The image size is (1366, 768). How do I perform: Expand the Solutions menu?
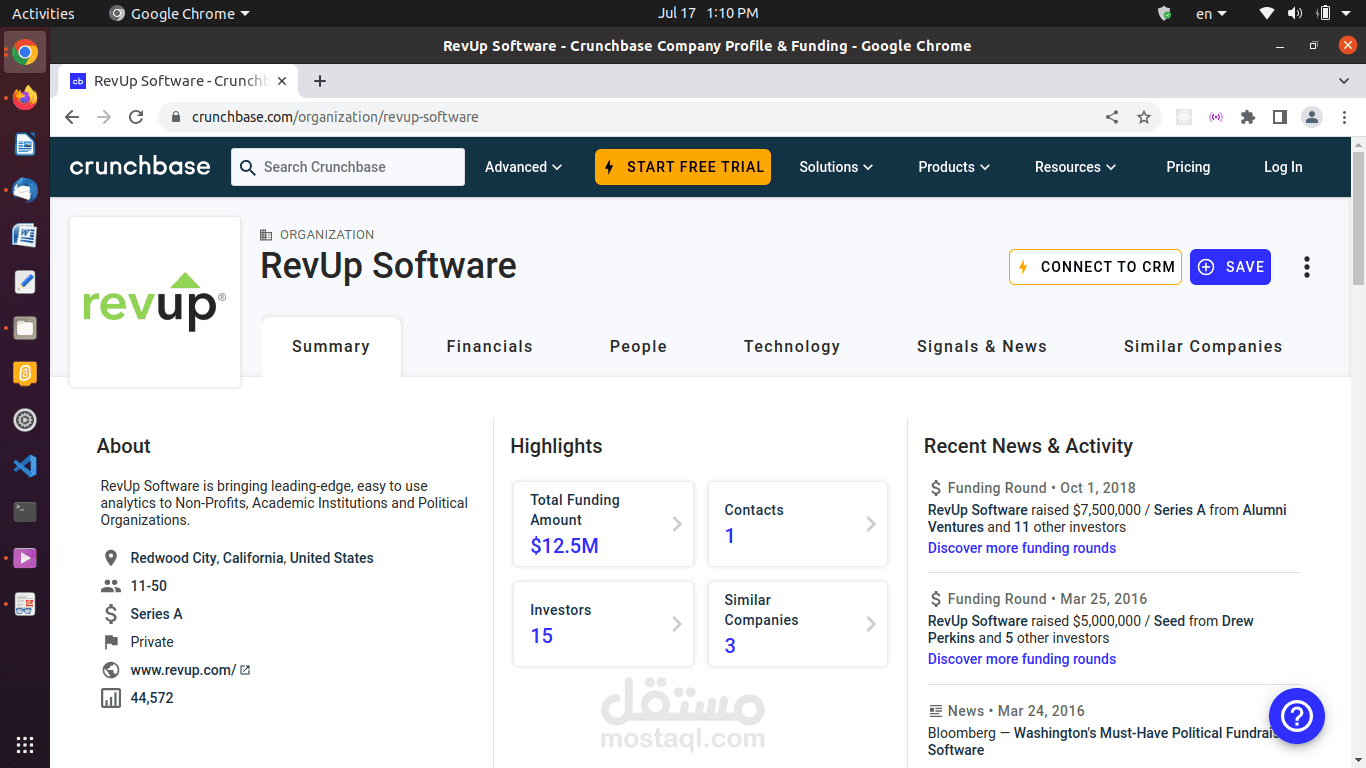[836, 167]
